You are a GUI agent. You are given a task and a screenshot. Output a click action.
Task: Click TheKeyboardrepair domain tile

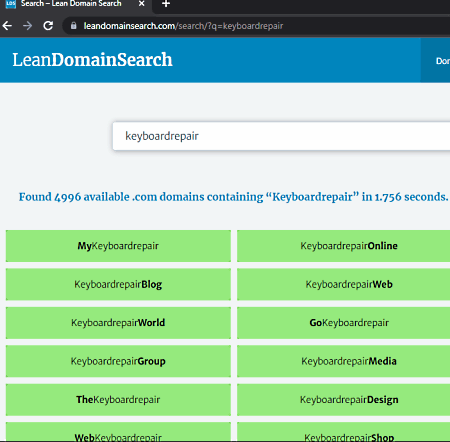118,400
